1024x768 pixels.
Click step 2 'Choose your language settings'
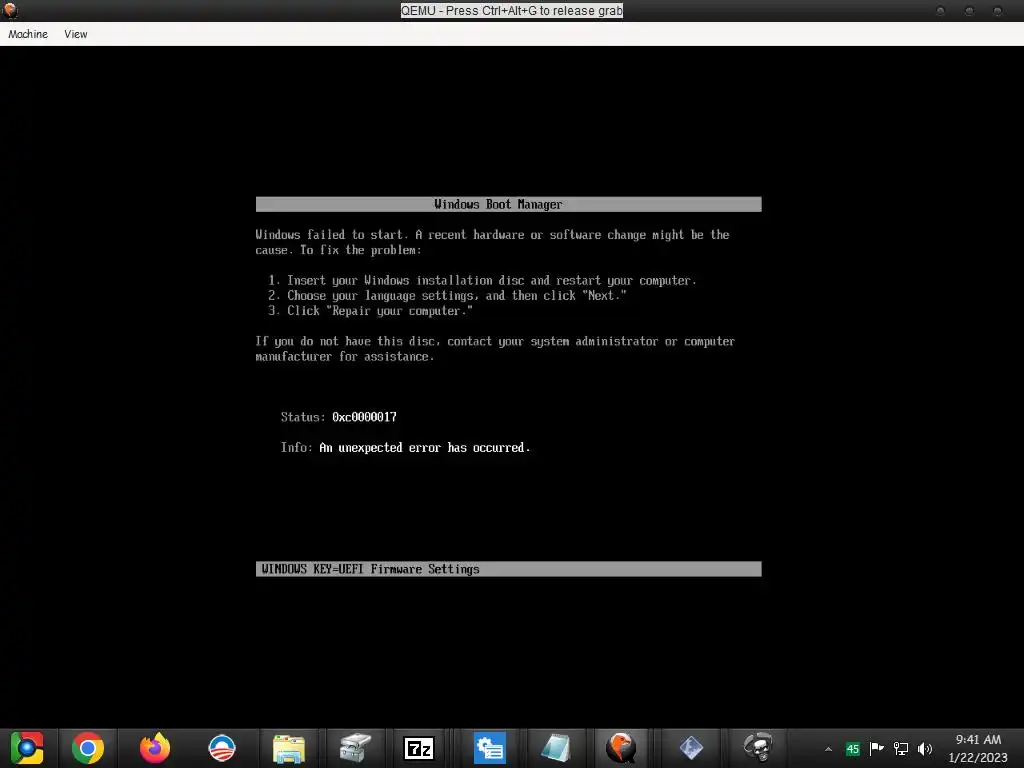pyautogui.click(x=447, y=296)
